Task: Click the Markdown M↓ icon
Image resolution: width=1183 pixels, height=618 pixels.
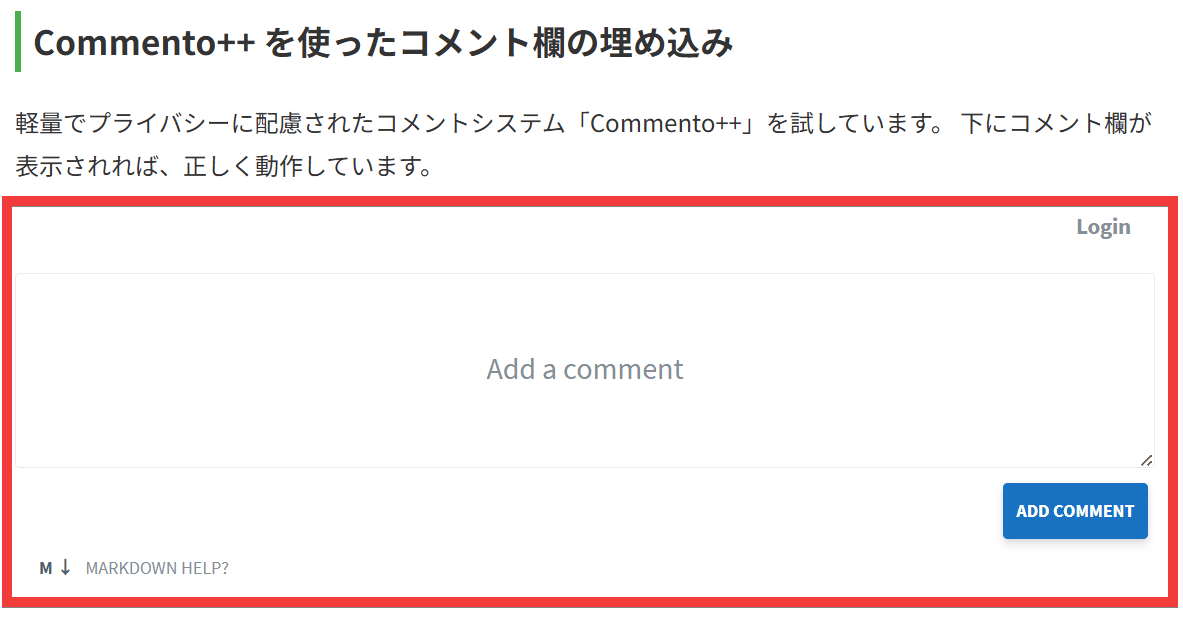Action: click(x=55, y=568)
